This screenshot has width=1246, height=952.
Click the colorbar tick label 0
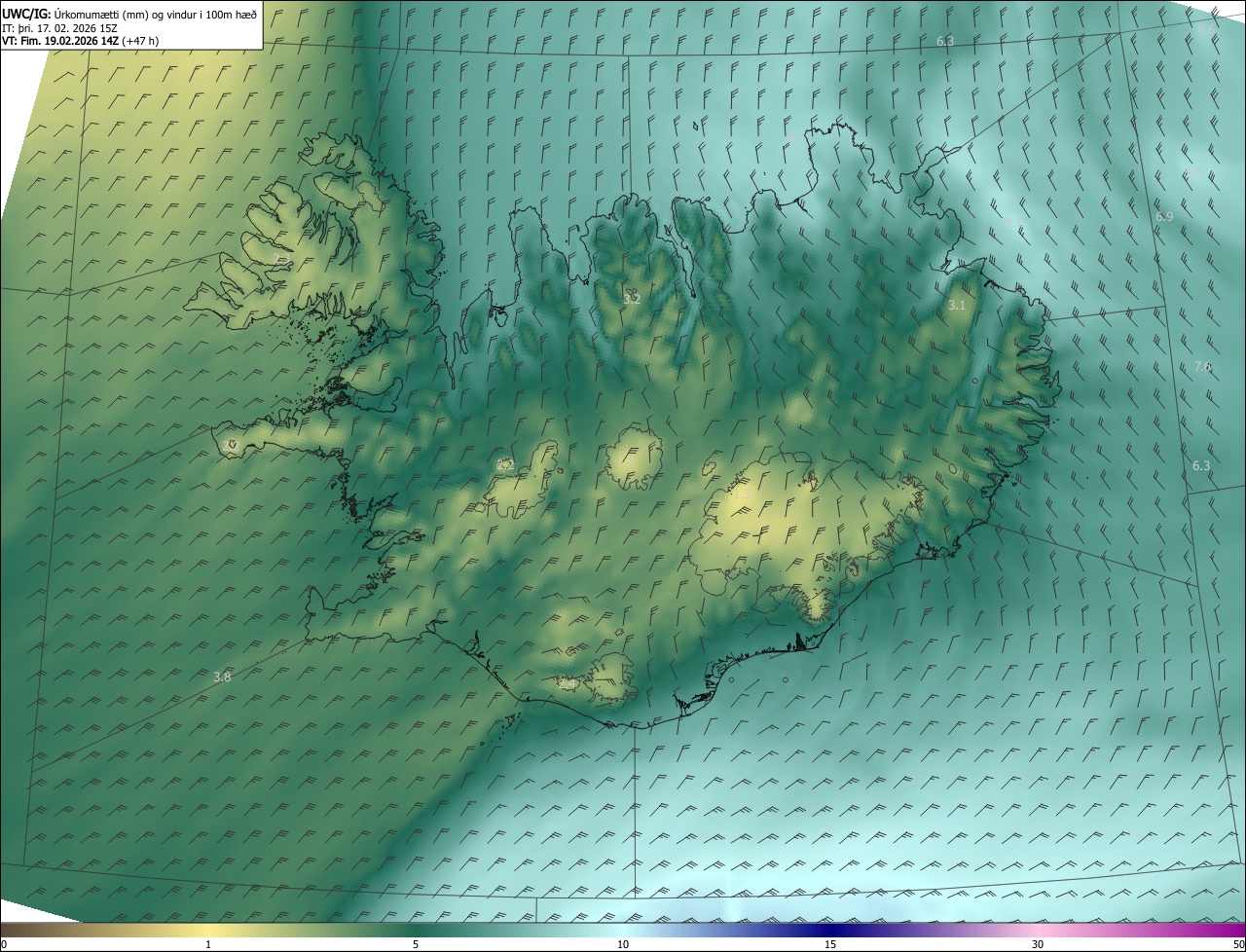pos(4,944)
